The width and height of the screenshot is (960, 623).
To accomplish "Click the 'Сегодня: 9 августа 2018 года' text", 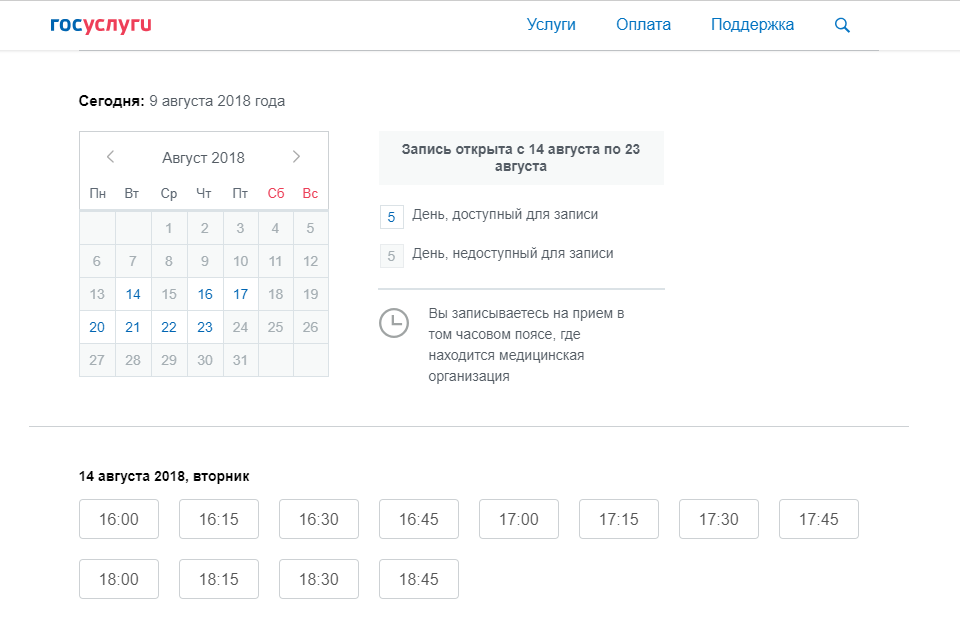I will 182,101.
